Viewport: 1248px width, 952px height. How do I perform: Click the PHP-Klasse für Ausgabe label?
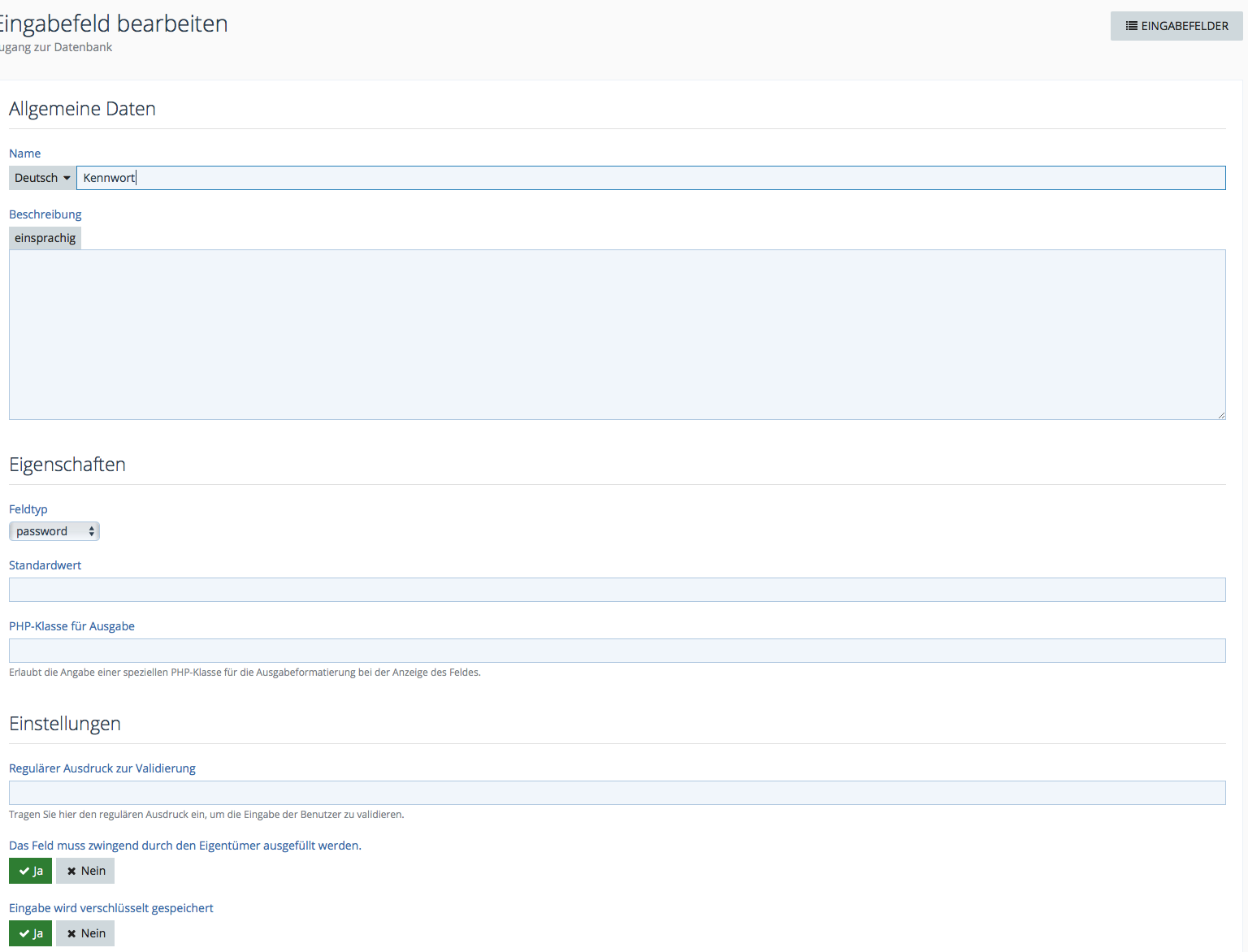point(71,626)
